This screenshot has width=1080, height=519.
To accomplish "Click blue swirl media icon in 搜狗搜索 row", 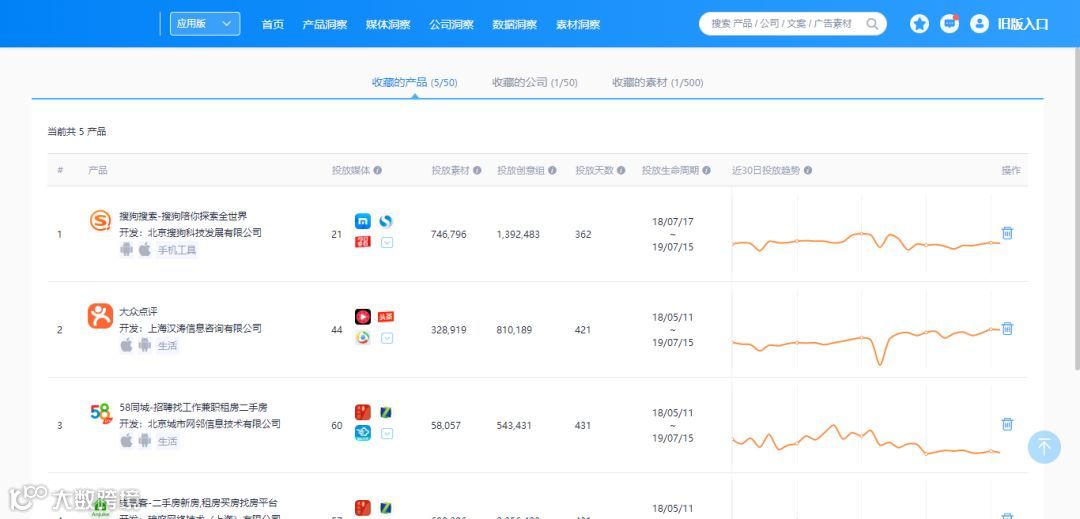I will [386, 221].
